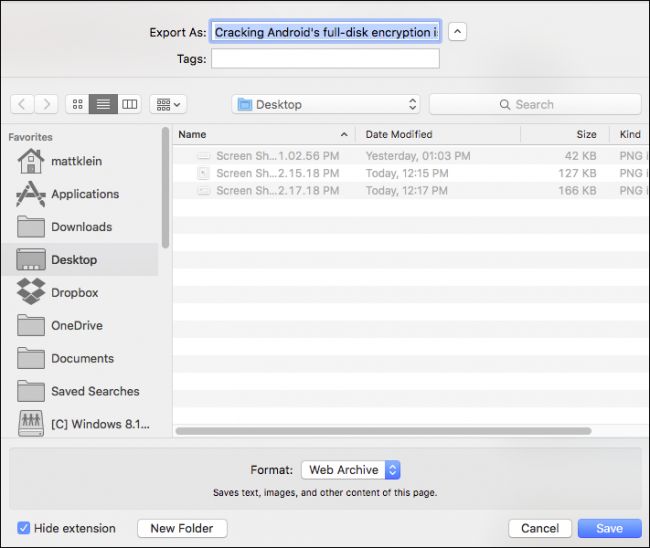This screenshot has height=548, width=650.
Task: Switch to icon view
Action: point(78,104)
